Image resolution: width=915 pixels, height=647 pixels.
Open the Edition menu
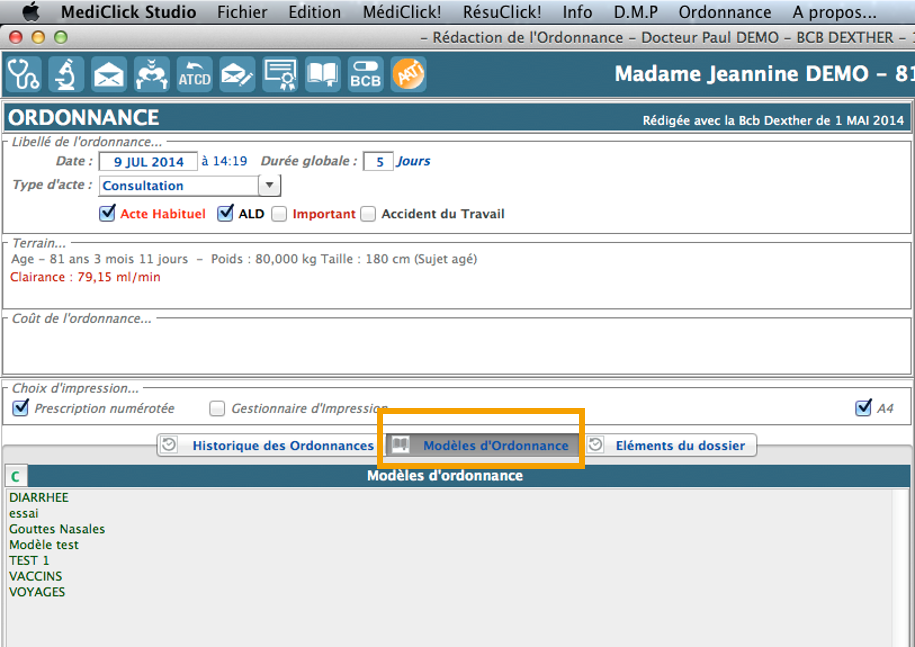coord(315,12)
